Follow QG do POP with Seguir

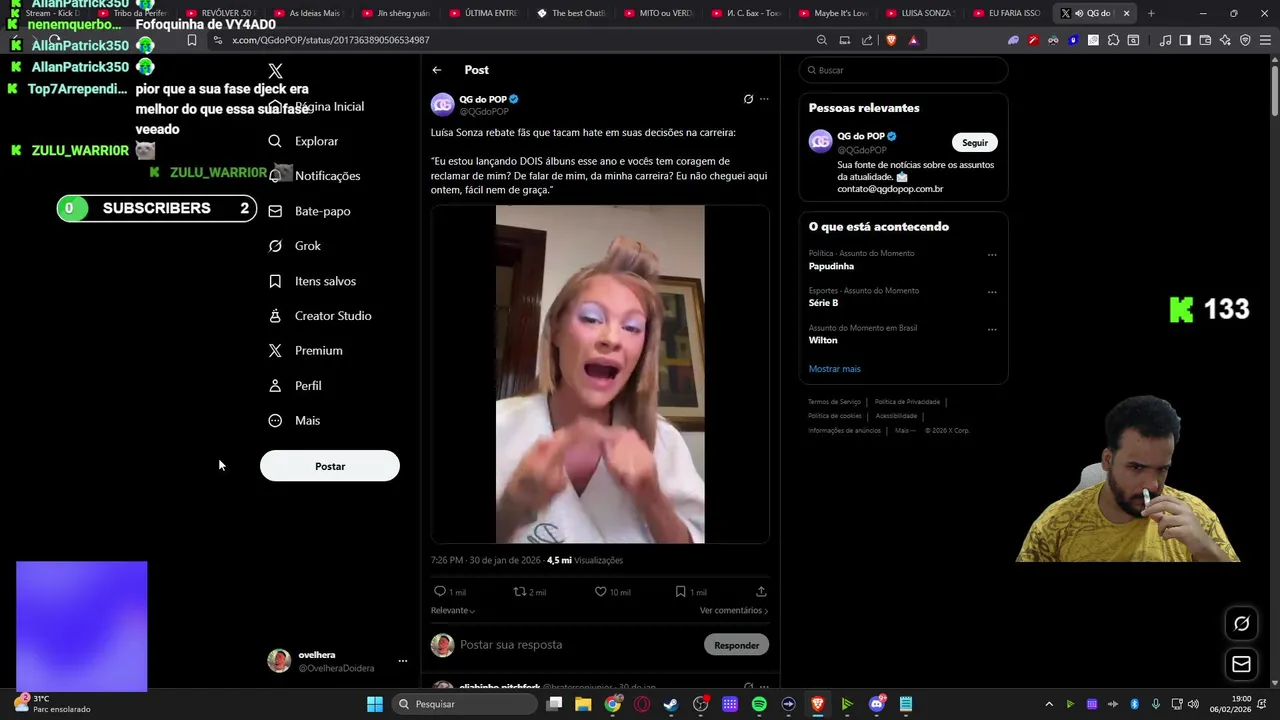pos(975,142)
